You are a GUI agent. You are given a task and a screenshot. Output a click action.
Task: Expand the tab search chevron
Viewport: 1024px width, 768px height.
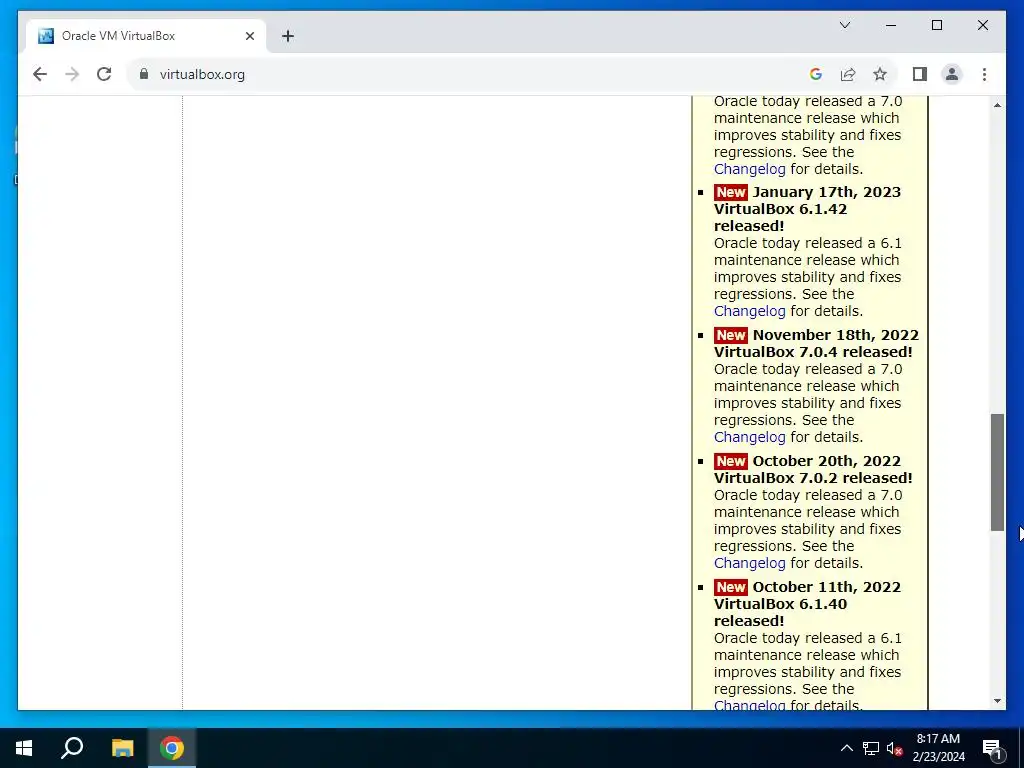point(844,25)
